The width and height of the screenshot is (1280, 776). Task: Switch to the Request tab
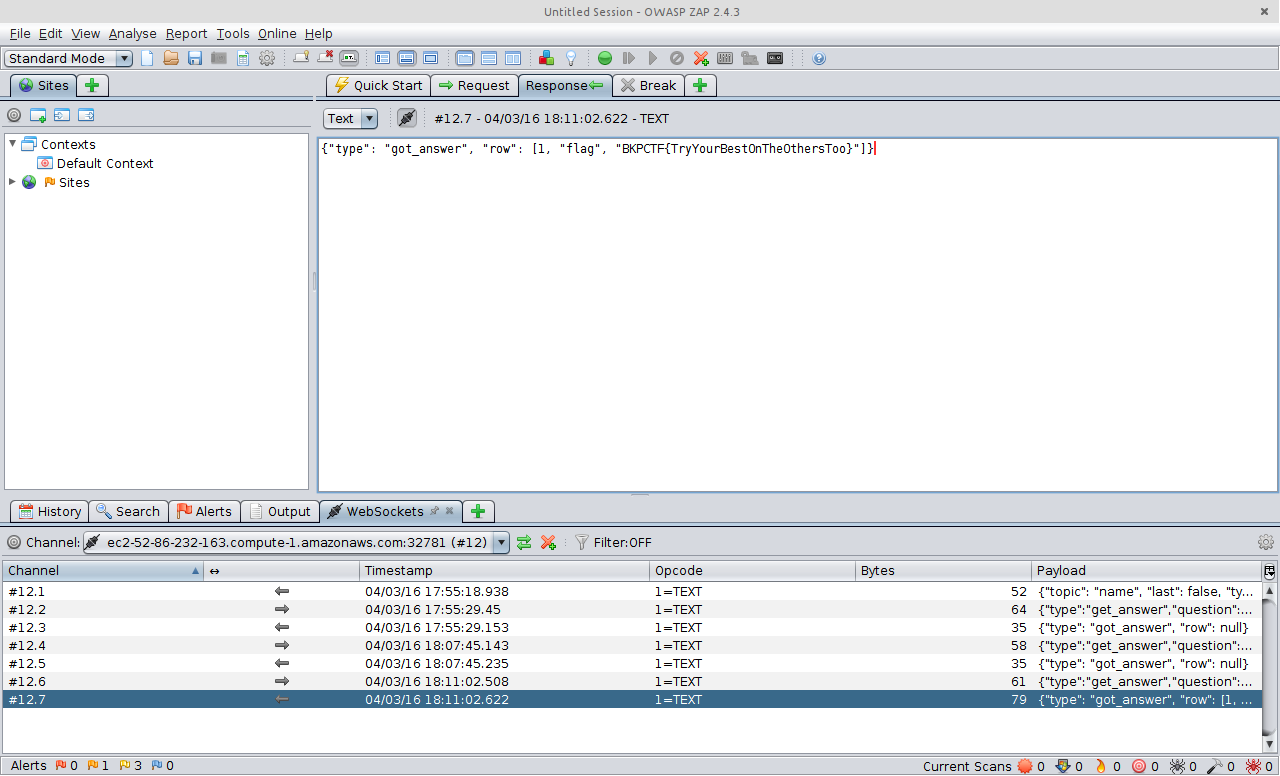pyautogui.click(x=474, y=85)
